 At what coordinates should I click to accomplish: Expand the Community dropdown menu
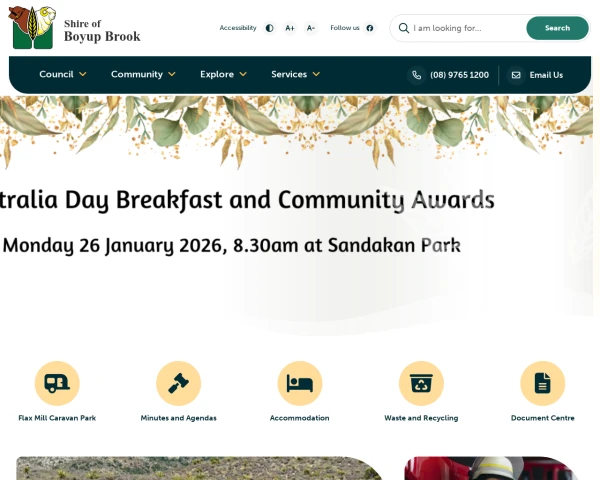pos(143,74)
